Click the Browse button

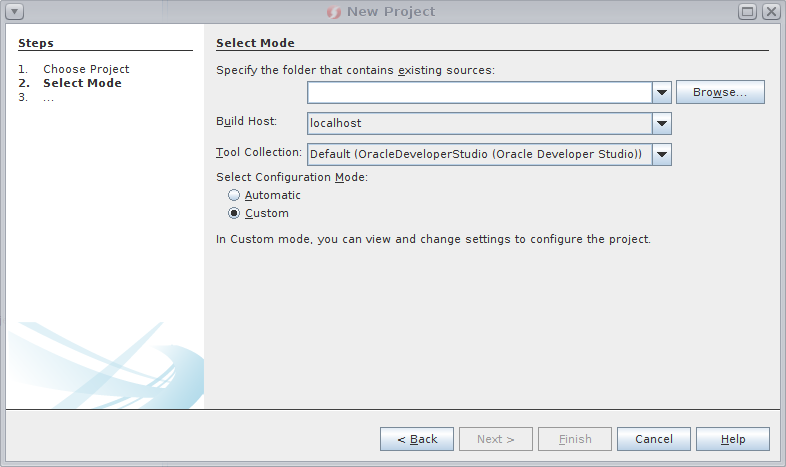coord(720,93)
